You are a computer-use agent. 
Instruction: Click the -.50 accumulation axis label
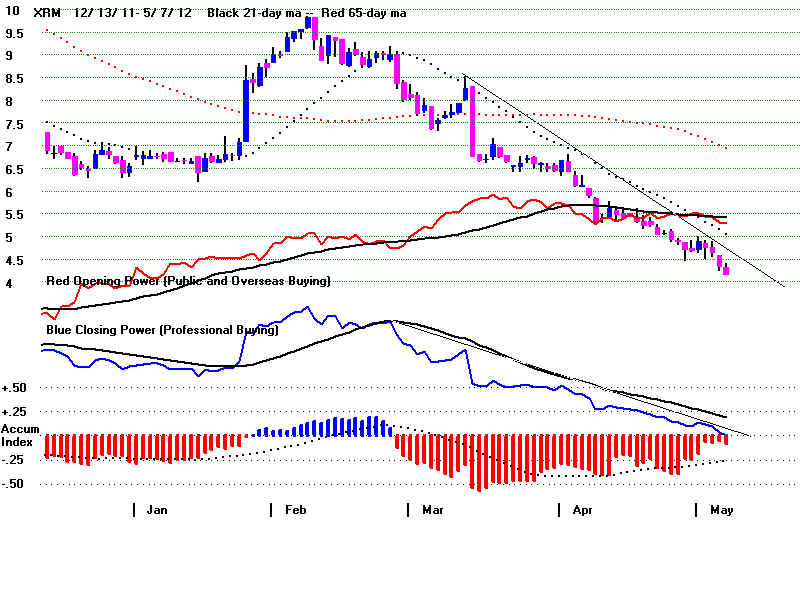[15, 483]
